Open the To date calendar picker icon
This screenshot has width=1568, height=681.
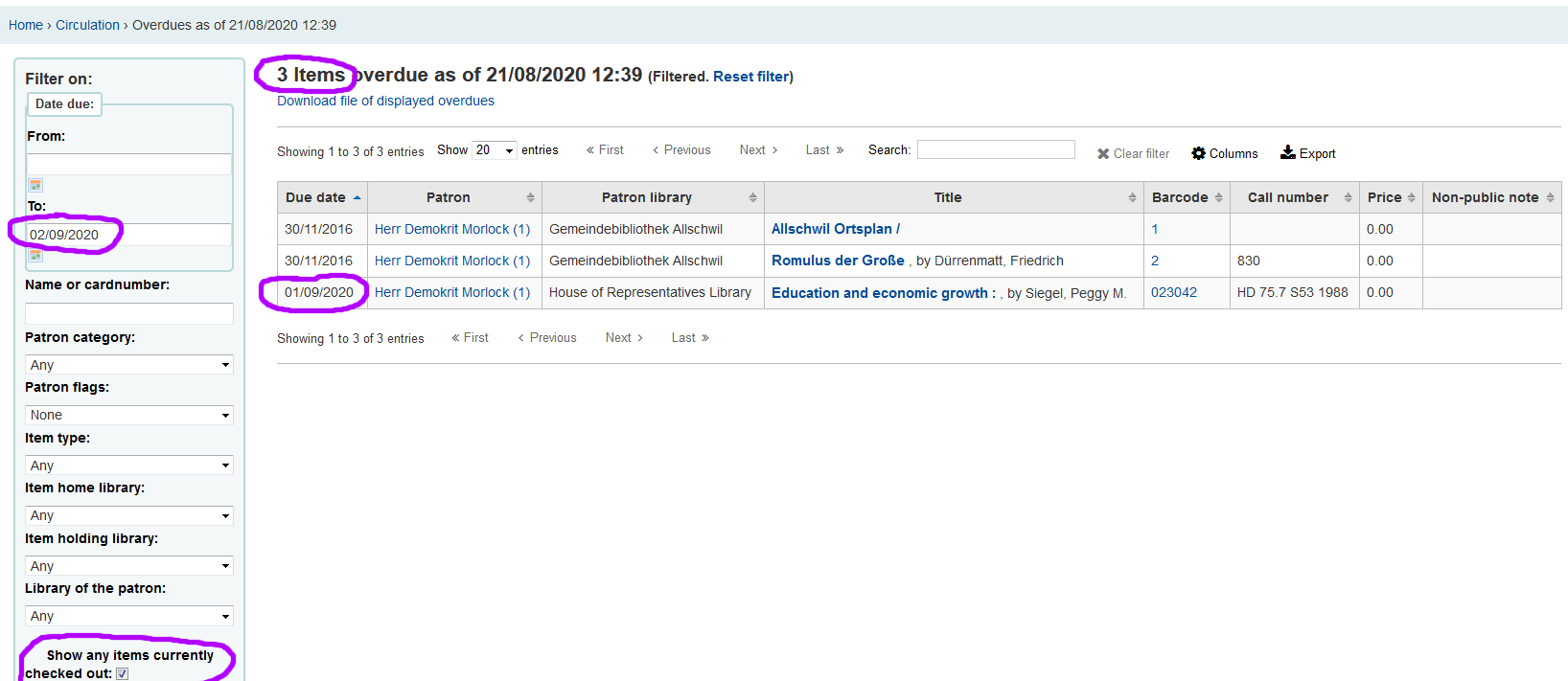(35, 256)
